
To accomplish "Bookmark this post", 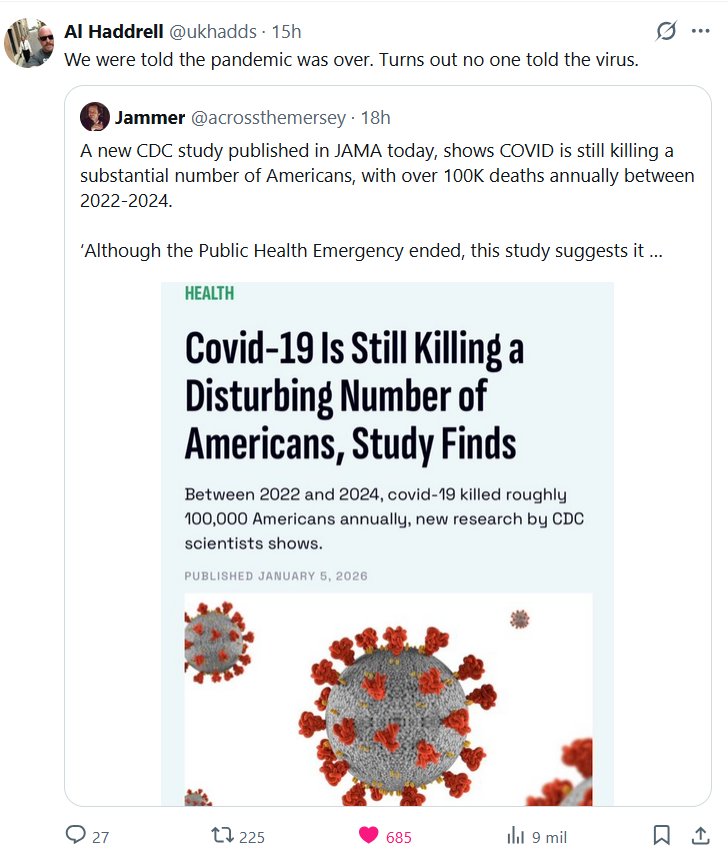I will (661, 835).
